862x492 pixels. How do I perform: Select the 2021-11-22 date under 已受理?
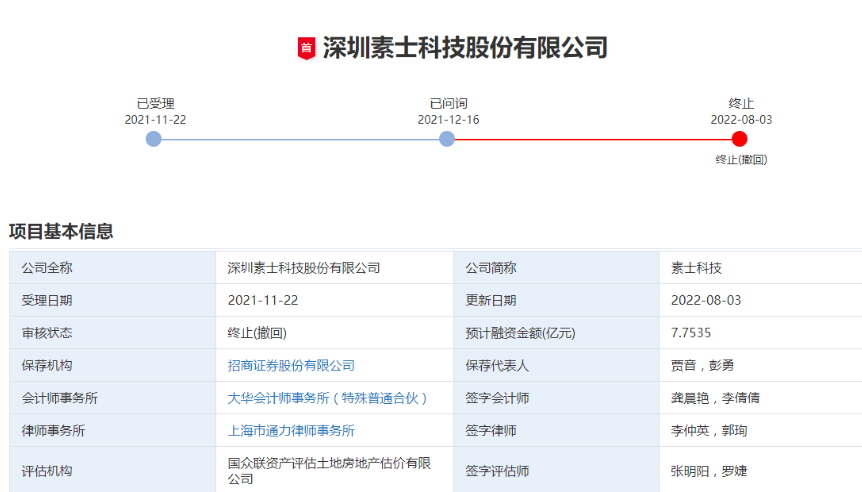pos(156,120)
